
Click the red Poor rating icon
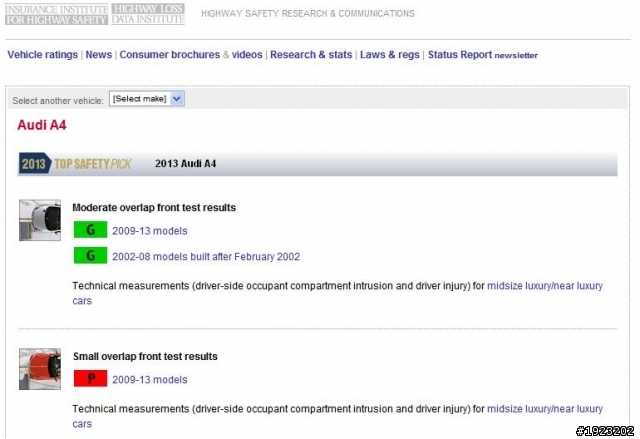pyautogui.click(x=90, y=378)
